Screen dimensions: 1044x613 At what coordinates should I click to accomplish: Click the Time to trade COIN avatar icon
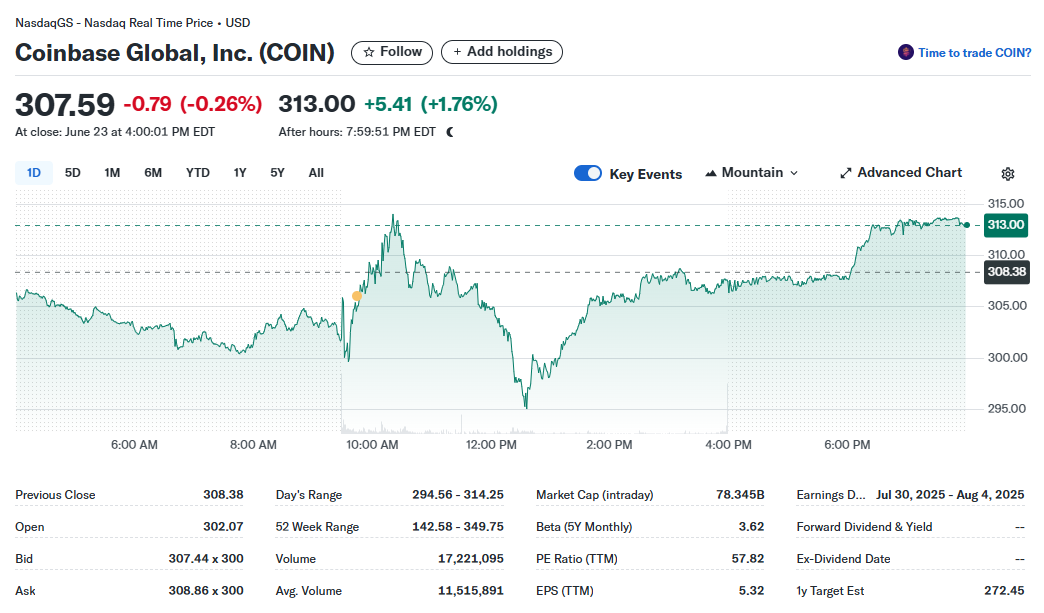906,52
